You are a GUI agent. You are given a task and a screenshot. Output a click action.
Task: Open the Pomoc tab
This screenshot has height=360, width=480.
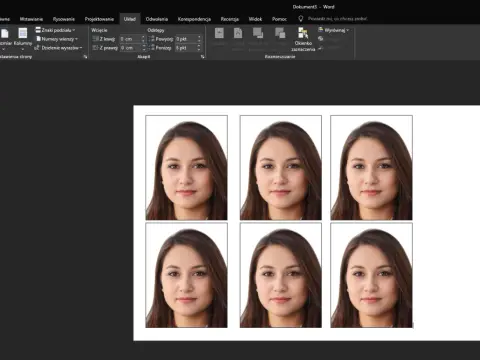point(279,19)
